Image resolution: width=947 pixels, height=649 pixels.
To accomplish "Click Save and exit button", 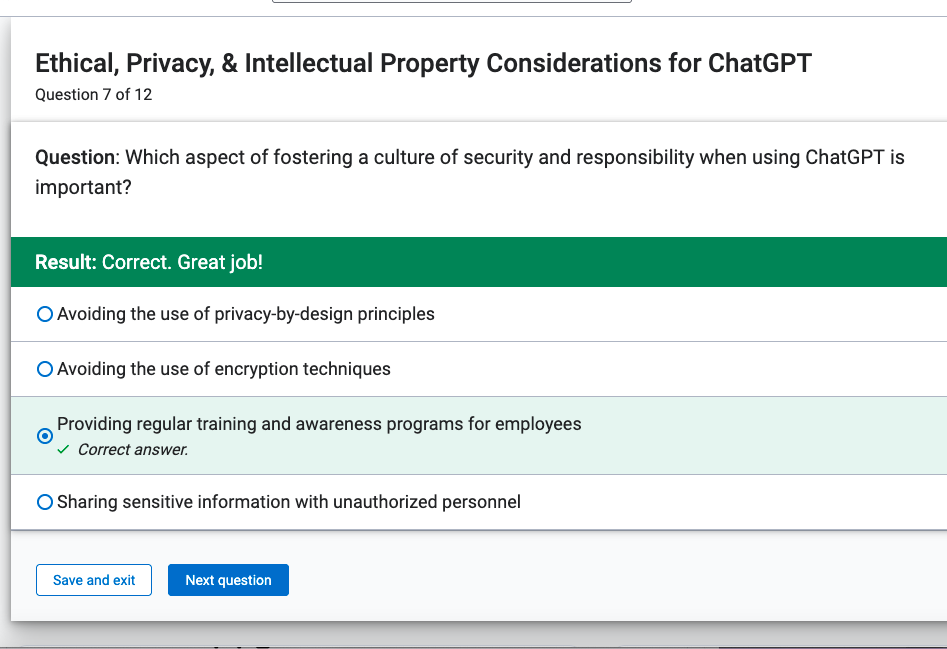I will click(94, 580).
